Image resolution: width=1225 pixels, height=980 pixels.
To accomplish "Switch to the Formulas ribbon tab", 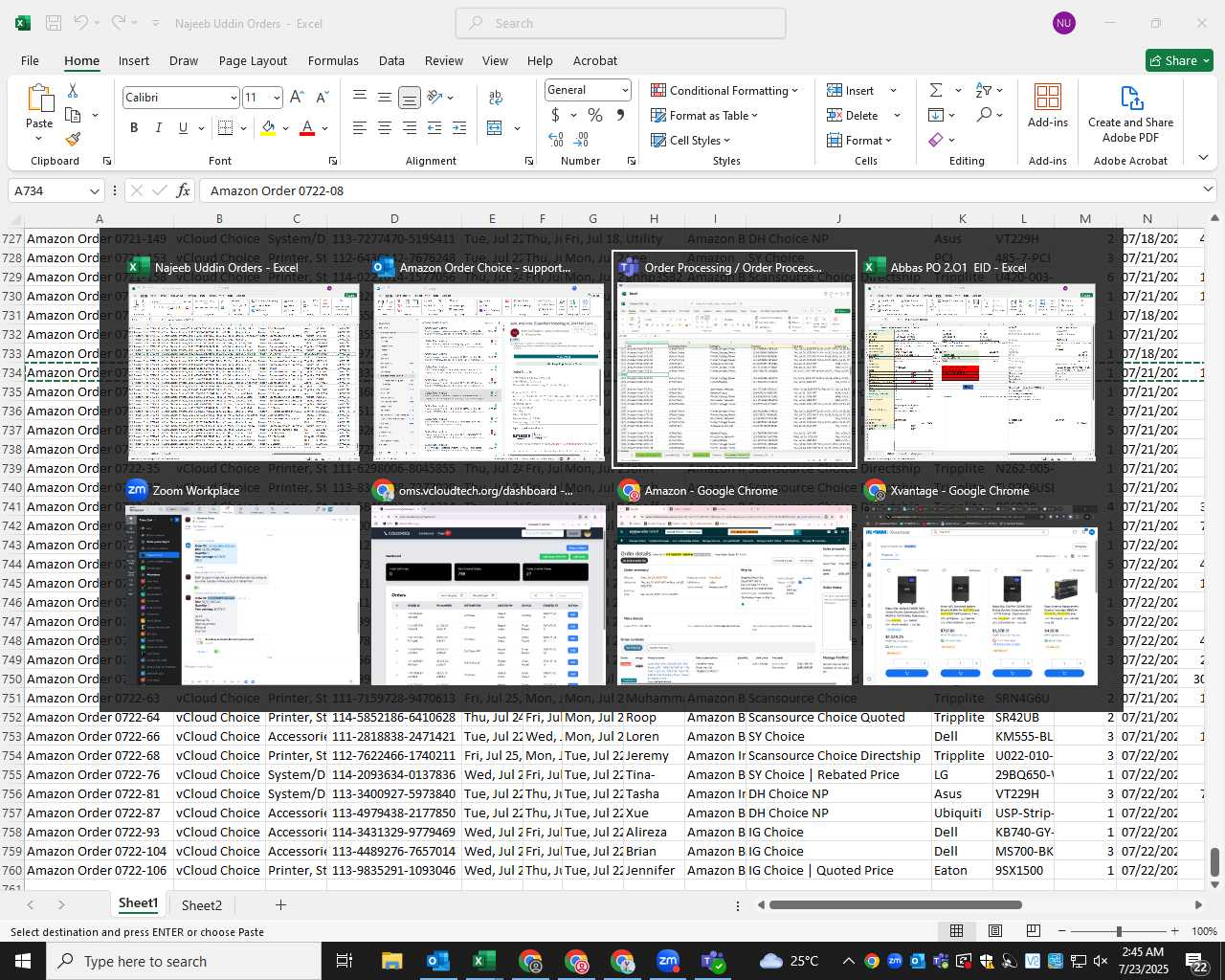I will click(333, 60).
